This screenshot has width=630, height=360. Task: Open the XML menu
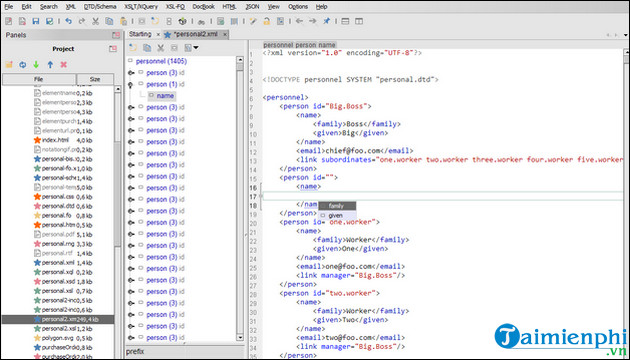70,6
